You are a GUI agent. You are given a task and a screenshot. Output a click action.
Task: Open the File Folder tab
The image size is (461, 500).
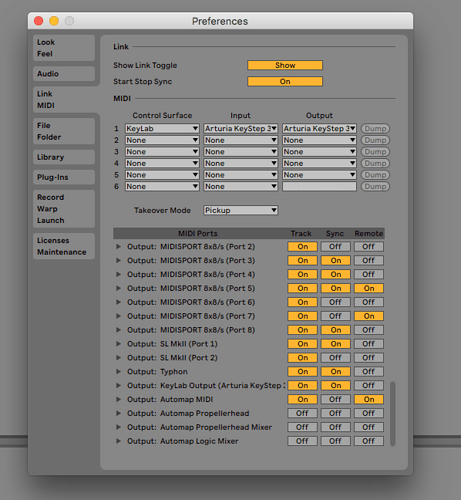64,131
